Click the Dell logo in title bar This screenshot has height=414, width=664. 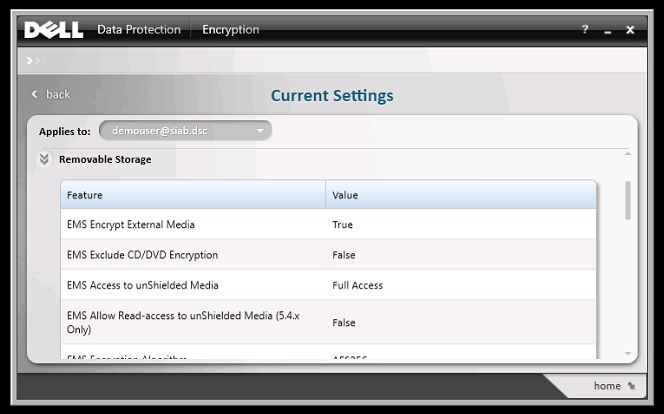[53, 30]
